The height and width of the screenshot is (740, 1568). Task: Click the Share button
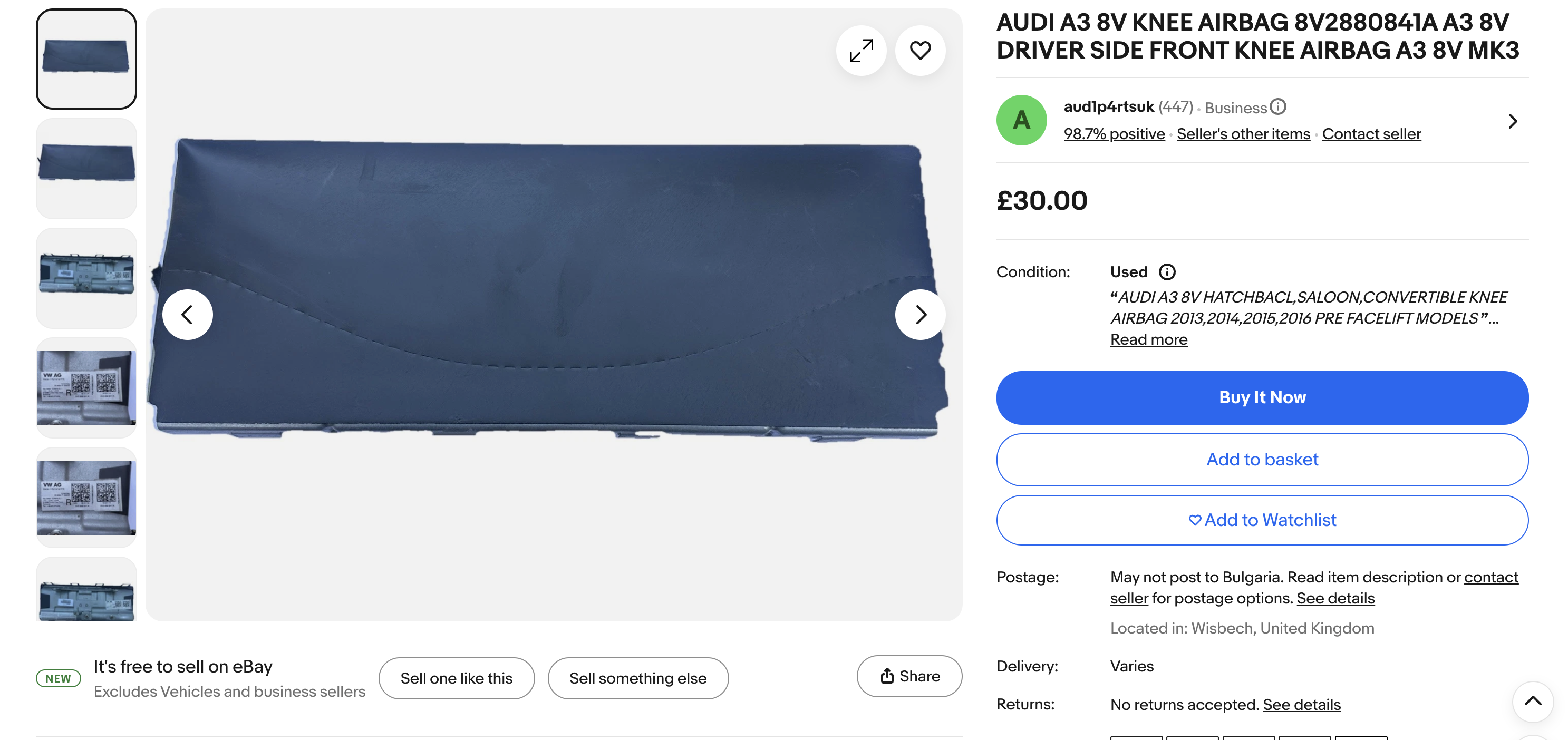(909, 676)
